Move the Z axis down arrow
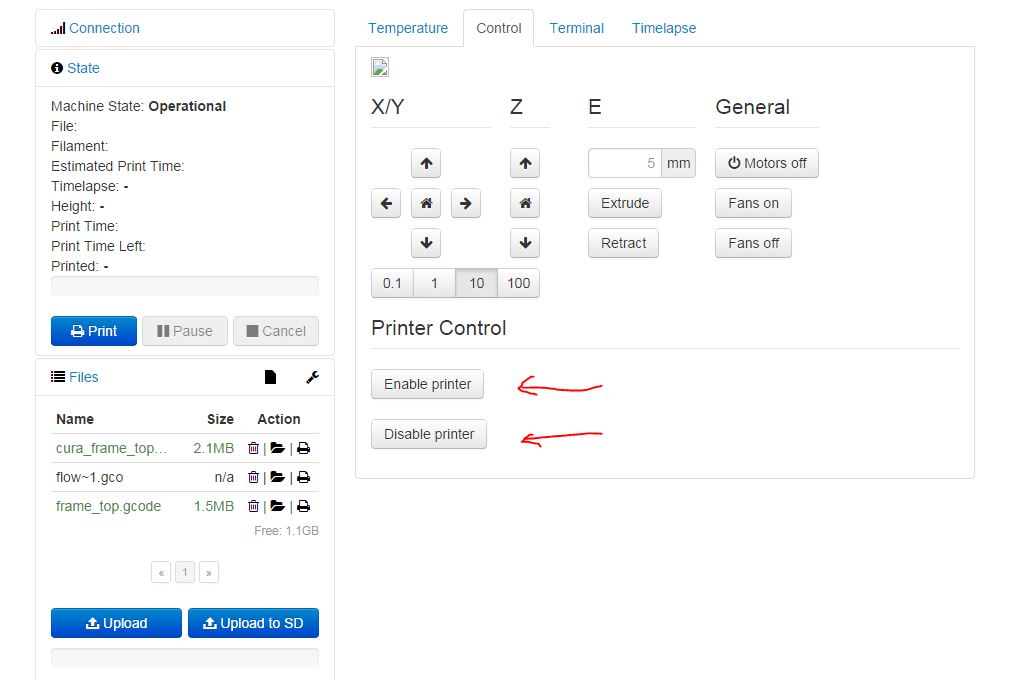The width and height of the screenshot is (1019, 680). pyautogui.click(x=525, y=243)
